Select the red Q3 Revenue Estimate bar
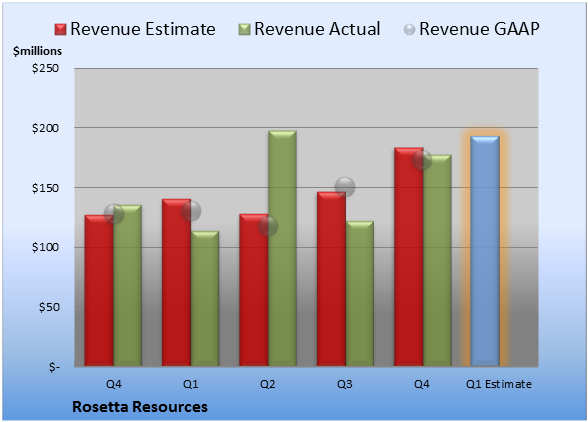 pos(331,279)
